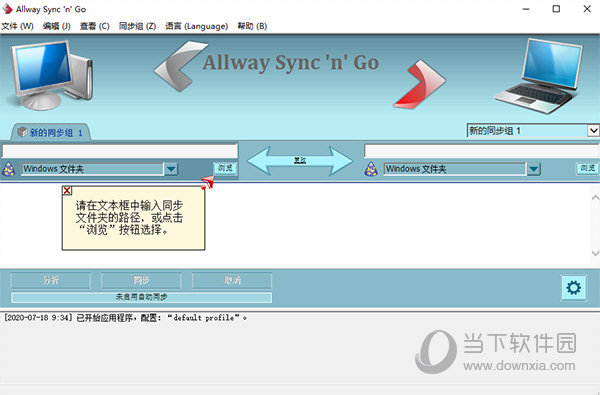Click the scrollbar down arrow
600x395 pixels.
click(595, 253)
